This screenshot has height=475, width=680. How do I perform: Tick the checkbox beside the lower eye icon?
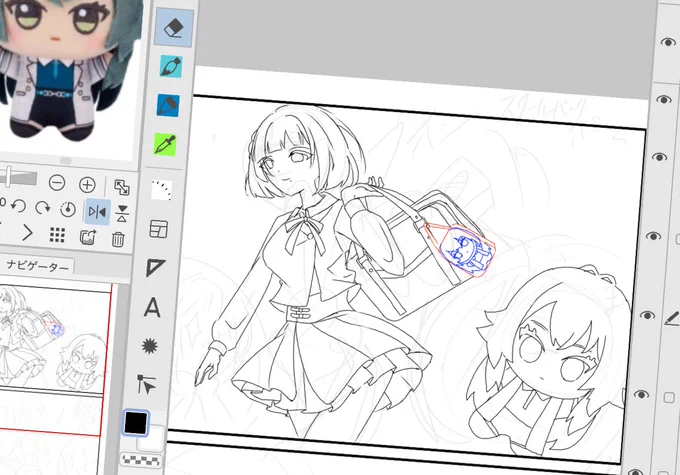[x=669, y=397]
